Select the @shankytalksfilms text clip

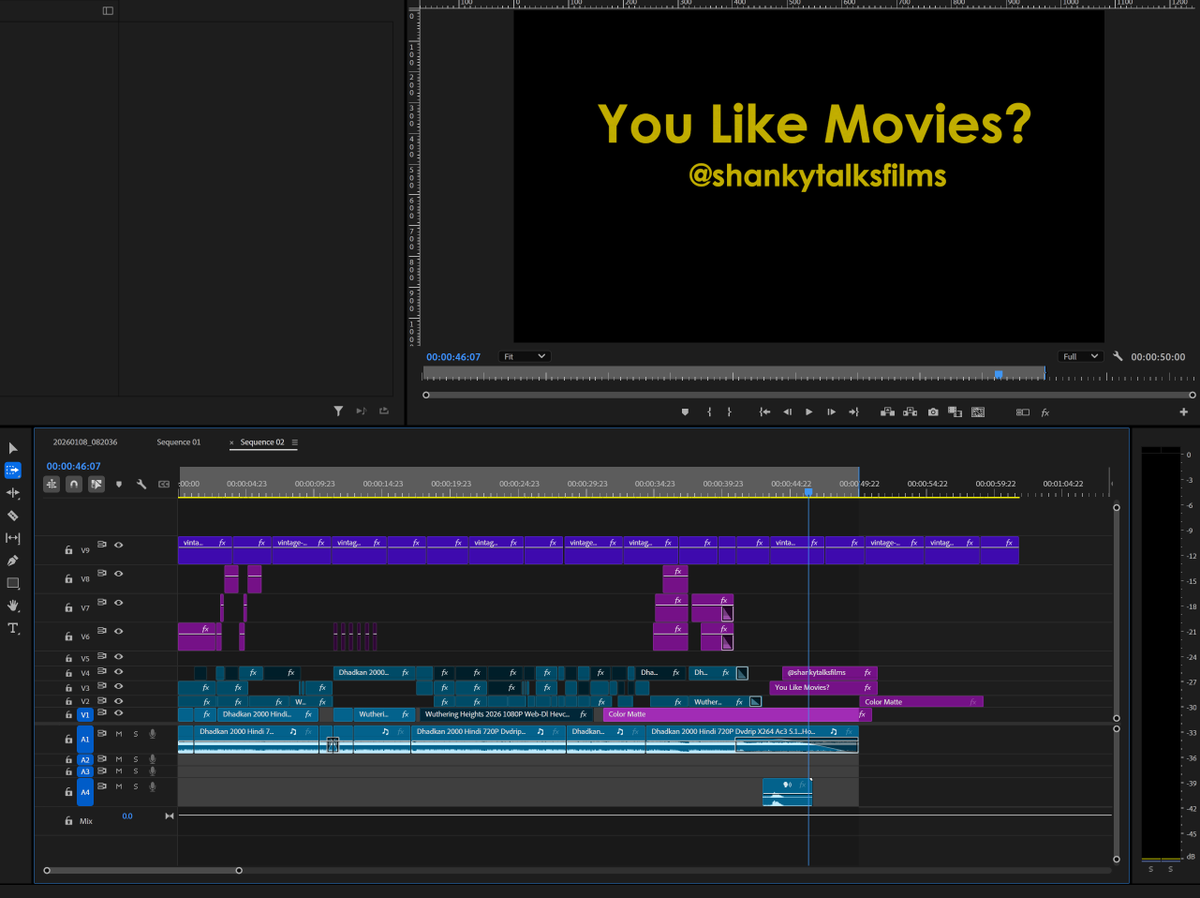(830, 673)
